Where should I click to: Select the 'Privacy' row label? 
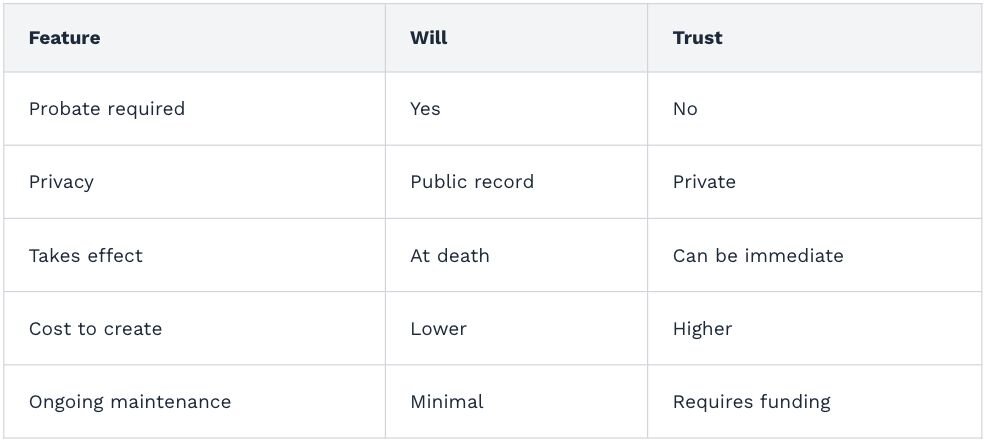(61, 182)
